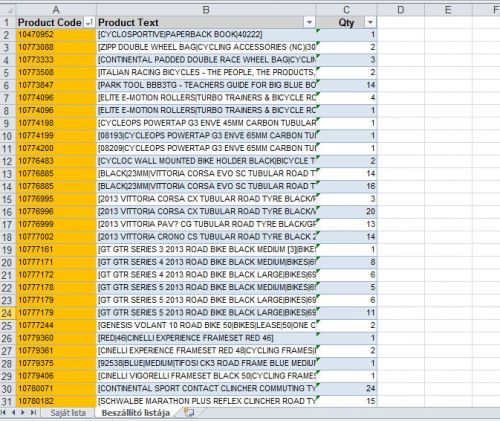This screenshot has height=421, width=500.
Task: Click the CONTINENTAL PADDED DOUBLE RACE WHEEL BAG cell
Action: [x=206, y=60]
